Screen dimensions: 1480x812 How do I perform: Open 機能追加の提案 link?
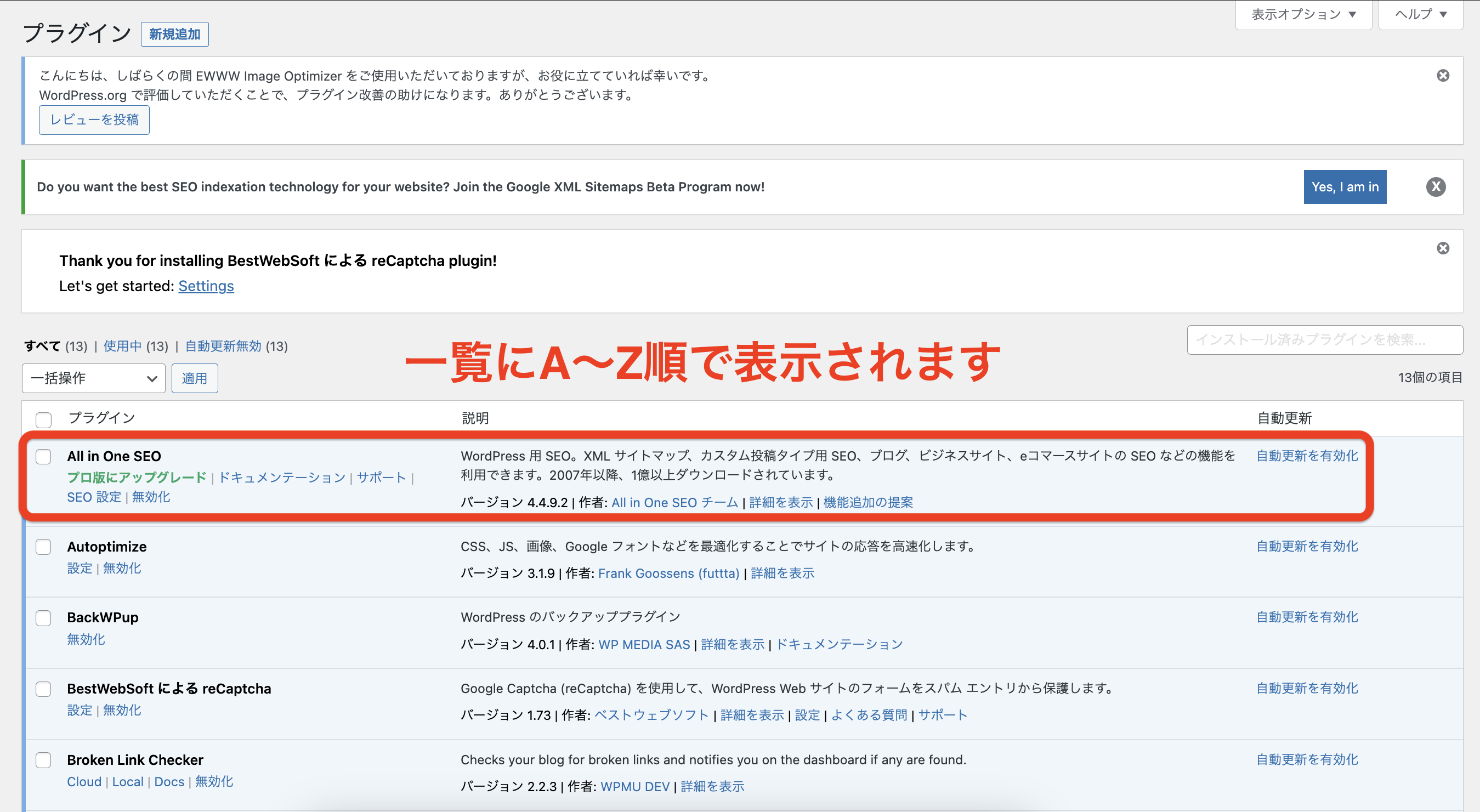[868, 502]
